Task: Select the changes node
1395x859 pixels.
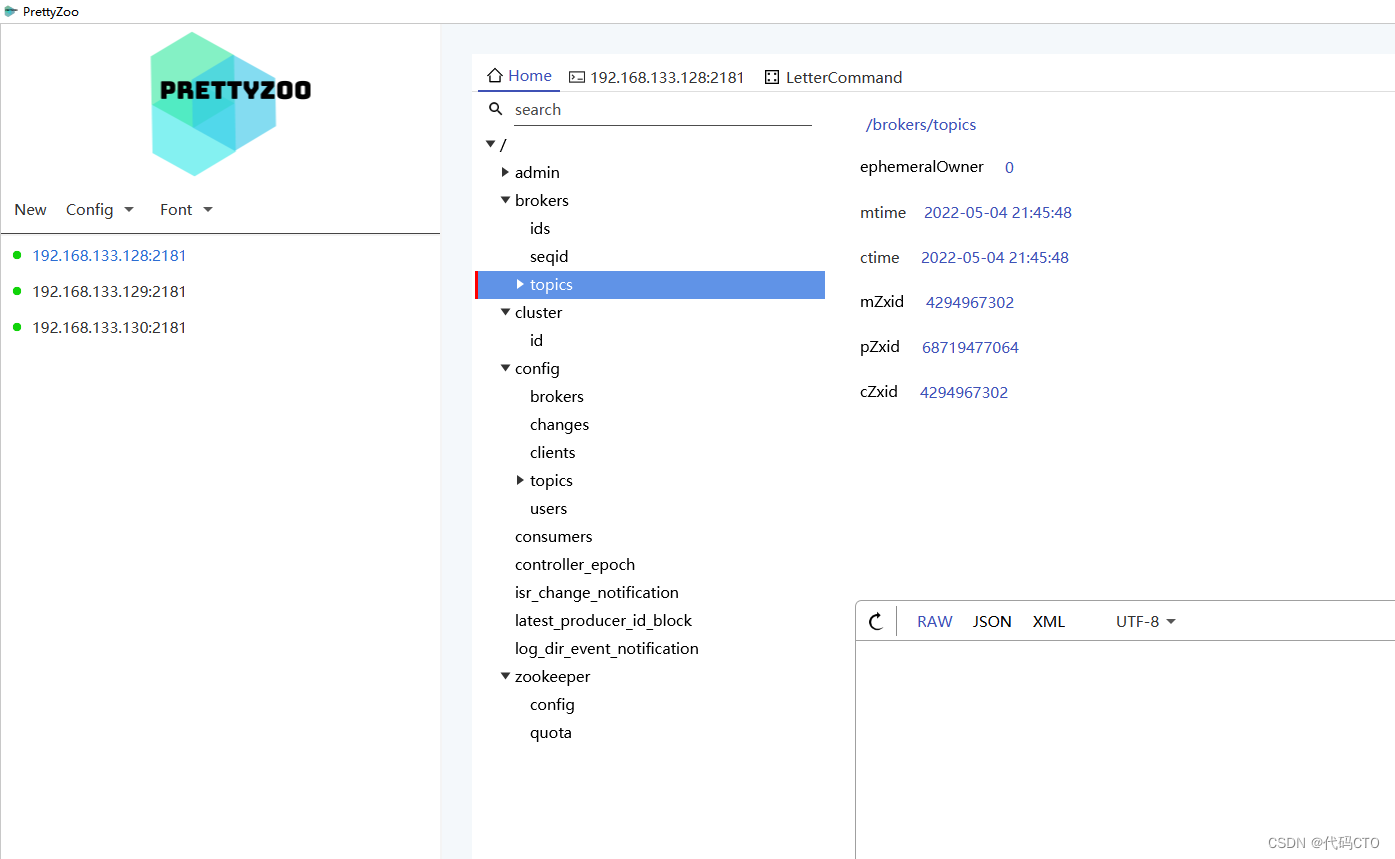Action: (559, 424)
